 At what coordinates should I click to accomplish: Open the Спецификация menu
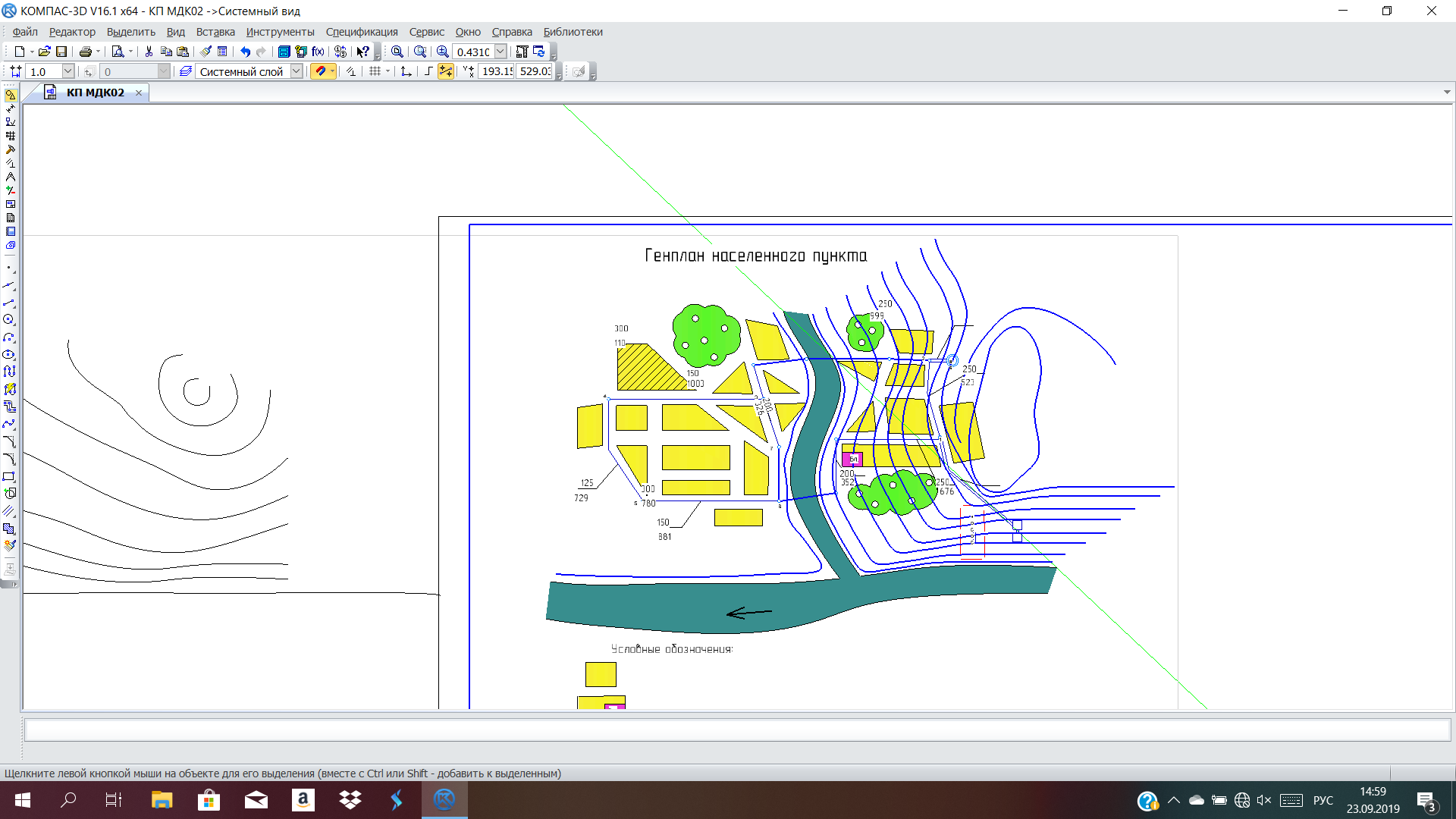point(362,32)
